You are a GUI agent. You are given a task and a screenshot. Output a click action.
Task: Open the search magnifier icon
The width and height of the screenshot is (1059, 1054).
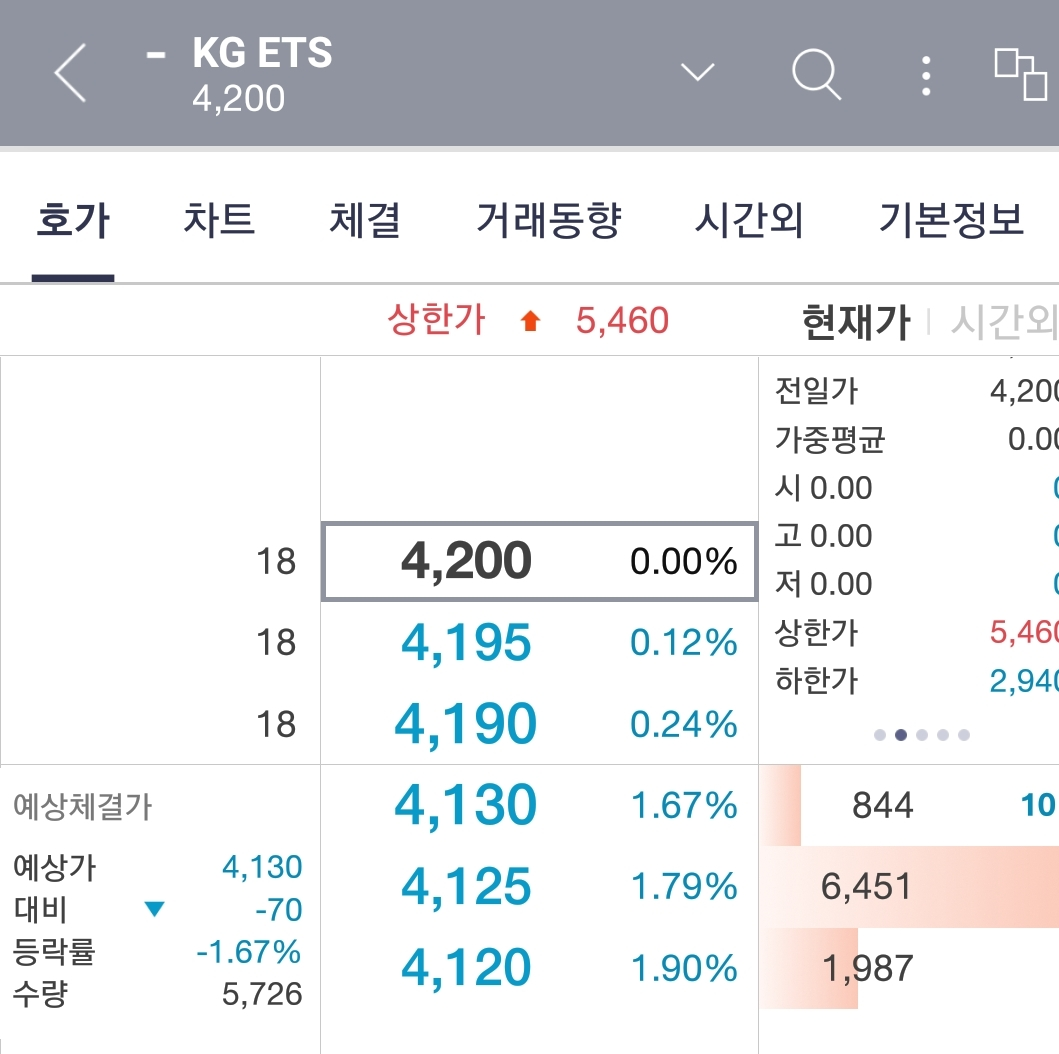coord(816,74)
